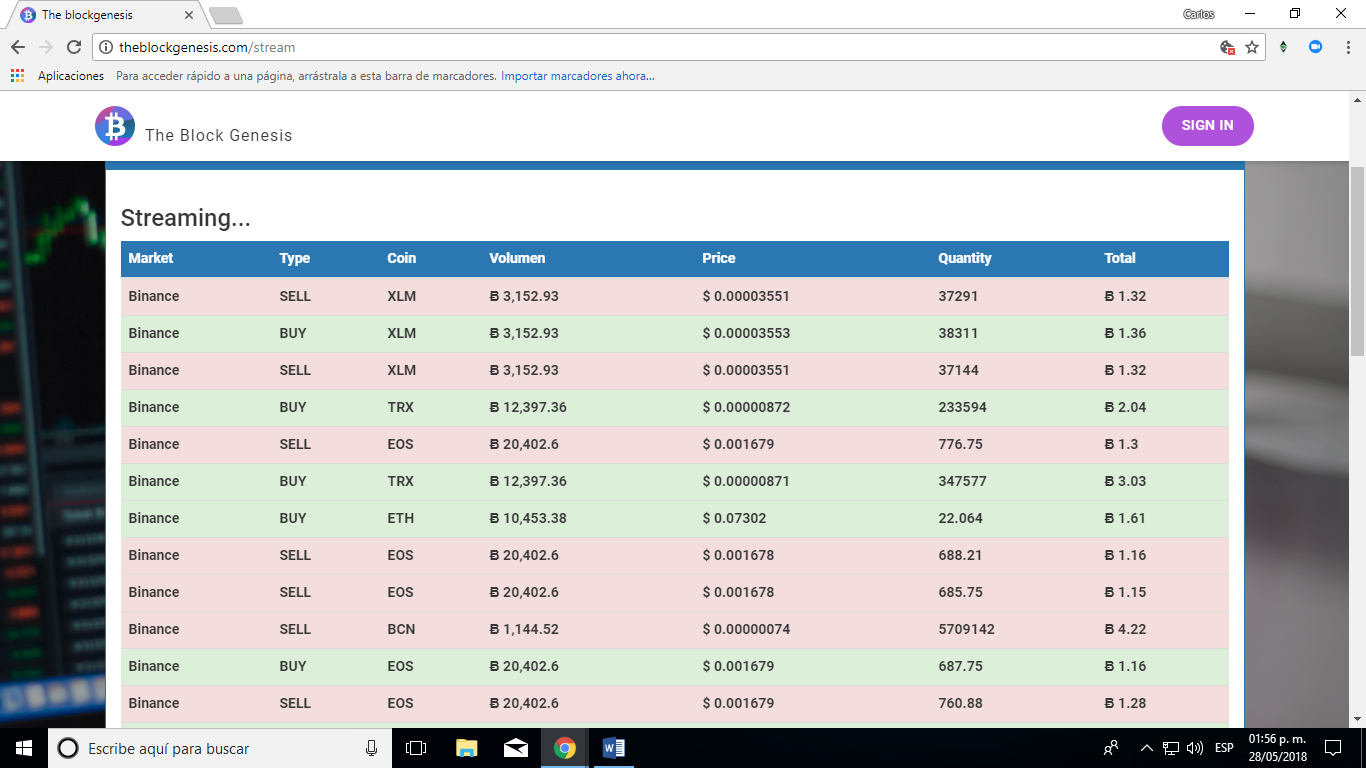Image resolution: width=1366 pixels, height=768 pixels.
Task: Click the volume Ƀ 1,144.52
Action: coord(524,629)
